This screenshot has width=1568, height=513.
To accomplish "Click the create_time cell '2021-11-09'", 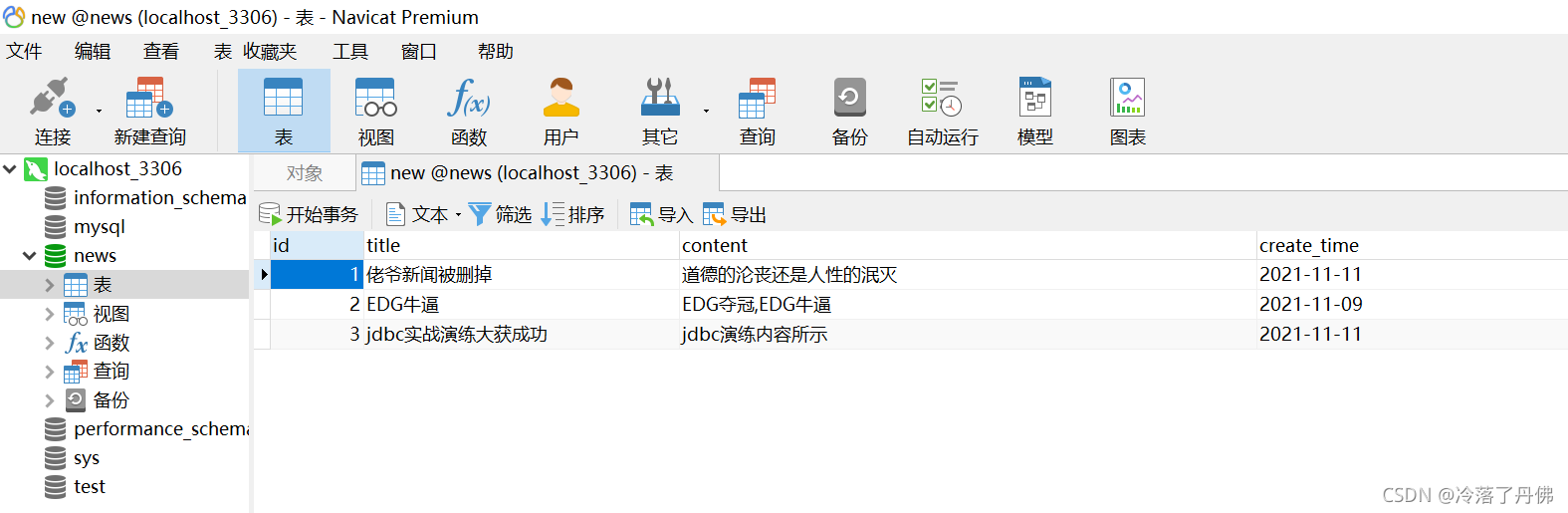I will pyautogui.click(x=1412, y=305).
